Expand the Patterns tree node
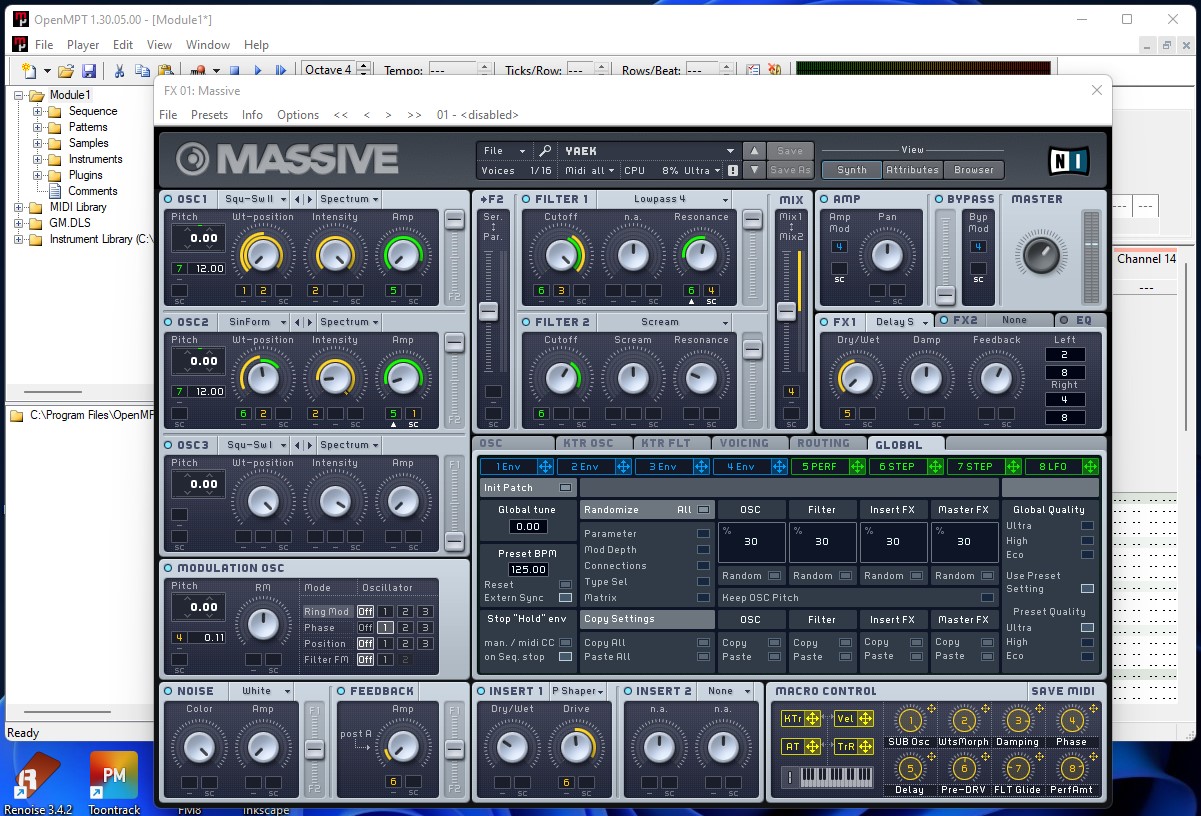The height and width of the screenshot is (816, 1201). pos(38,127)
